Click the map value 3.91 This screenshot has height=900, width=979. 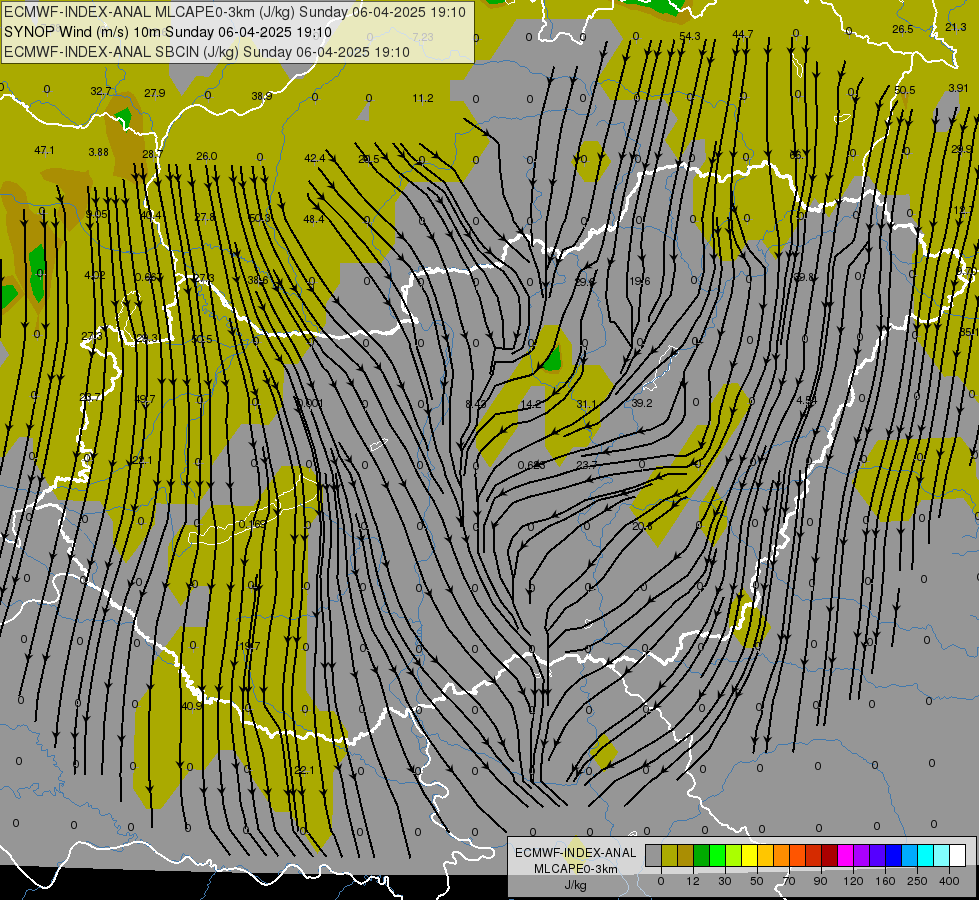click(958, 88)
